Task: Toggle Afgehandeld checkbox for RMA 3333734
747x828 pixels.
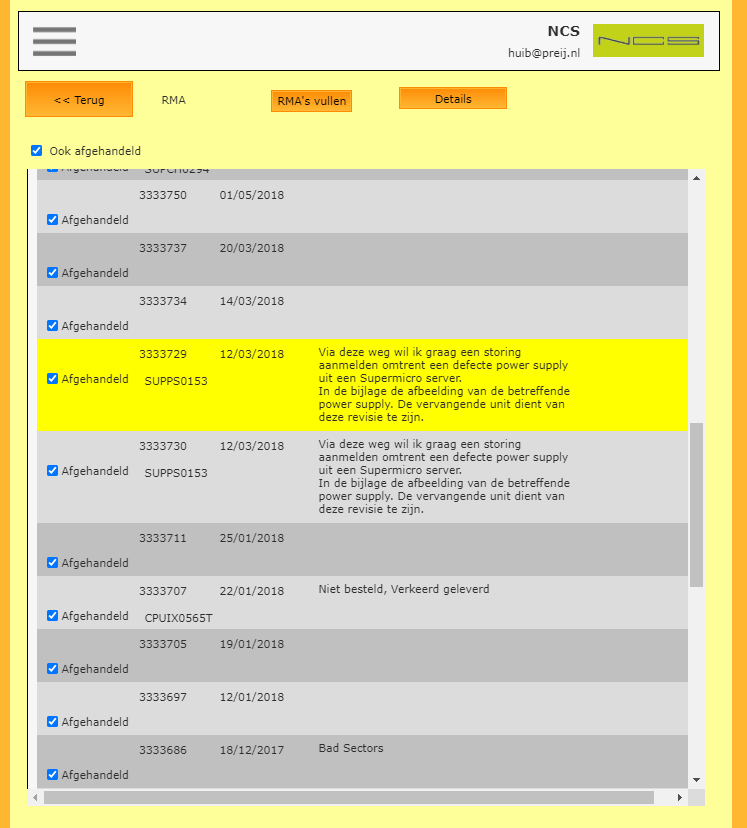Action: (52, 325)
